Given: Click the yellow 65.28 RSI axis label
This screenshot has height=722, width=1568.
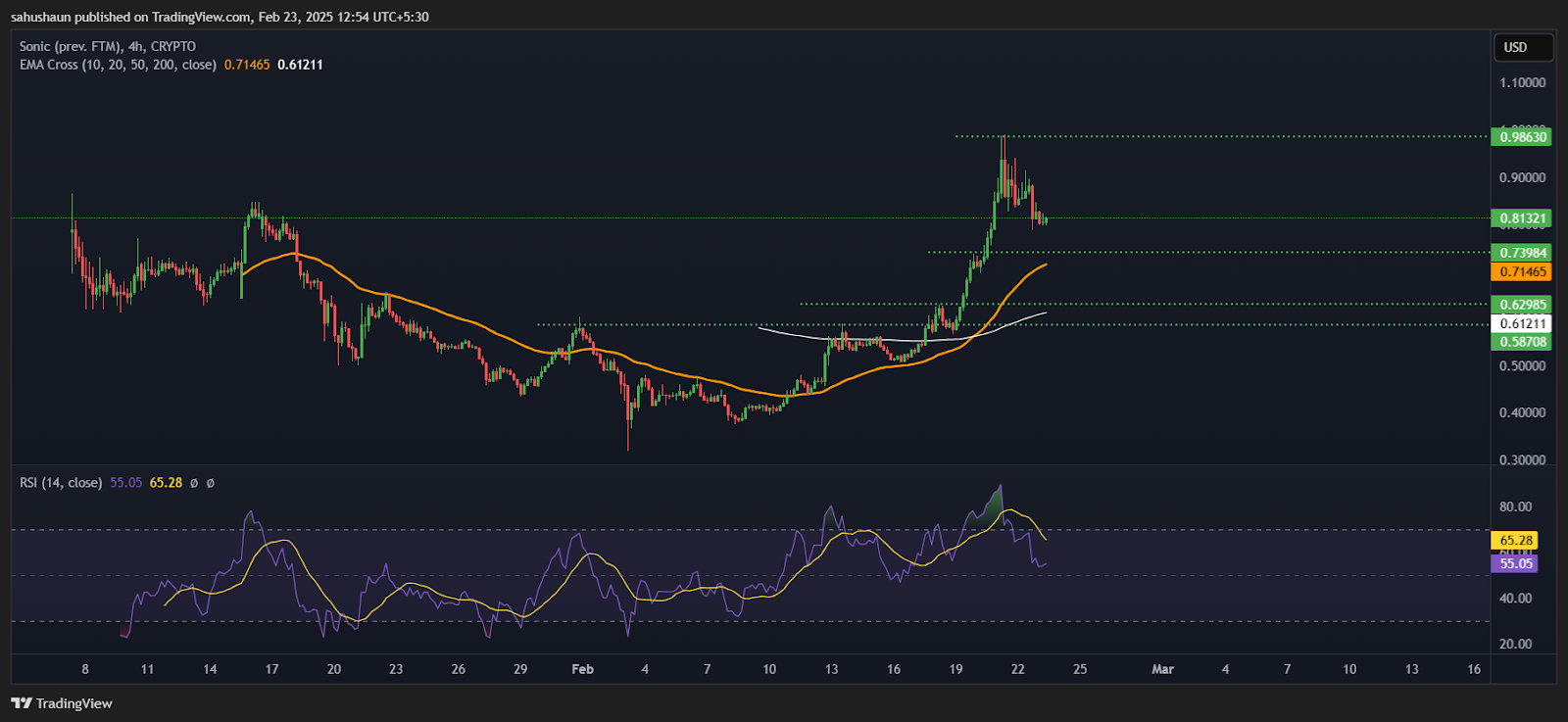Looking at the screenshot, I should pyautogui.click(x=1515, y=541).
